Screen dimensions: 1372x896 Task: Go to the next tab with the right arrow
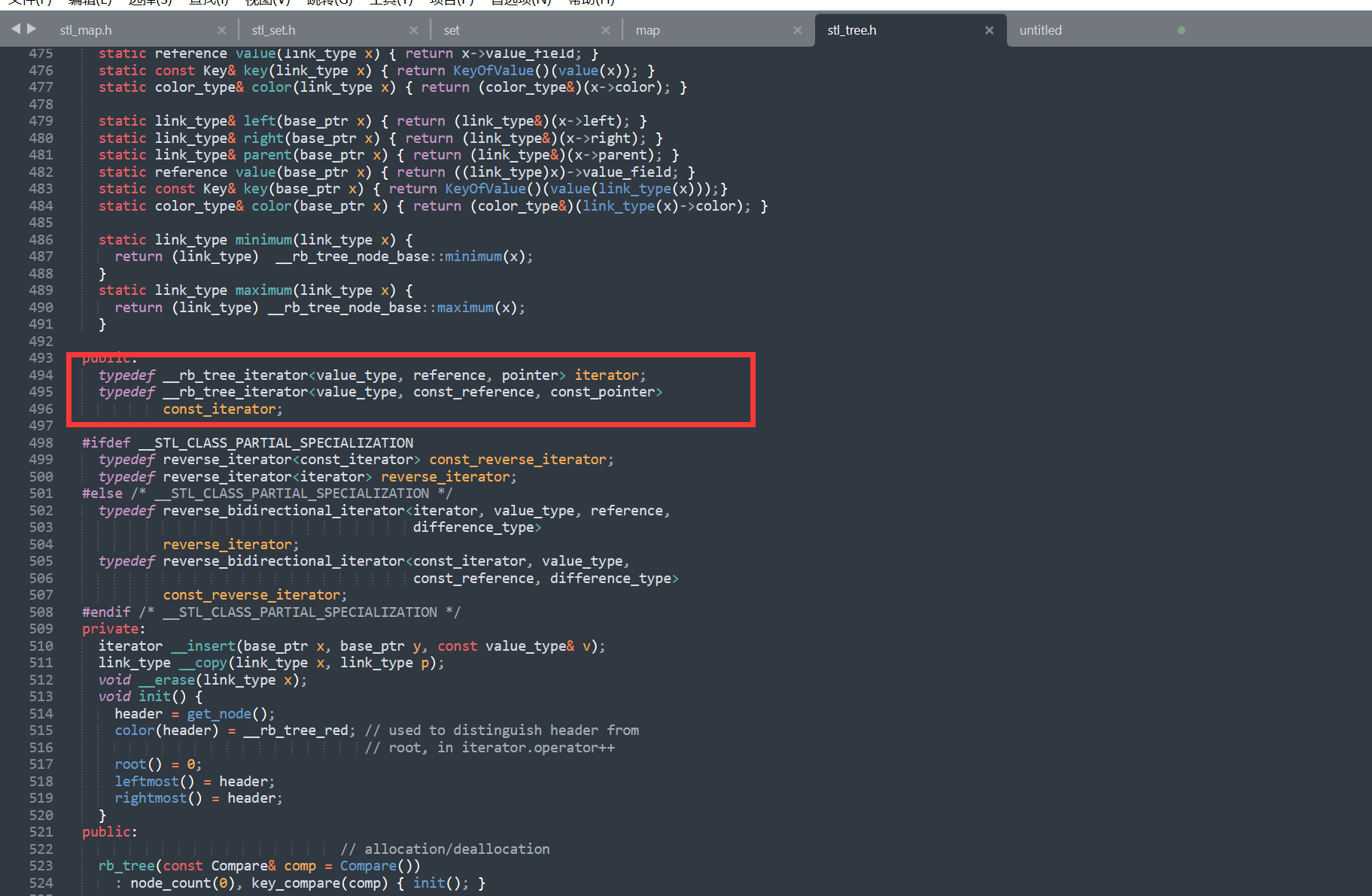click(x=32, y=29)
